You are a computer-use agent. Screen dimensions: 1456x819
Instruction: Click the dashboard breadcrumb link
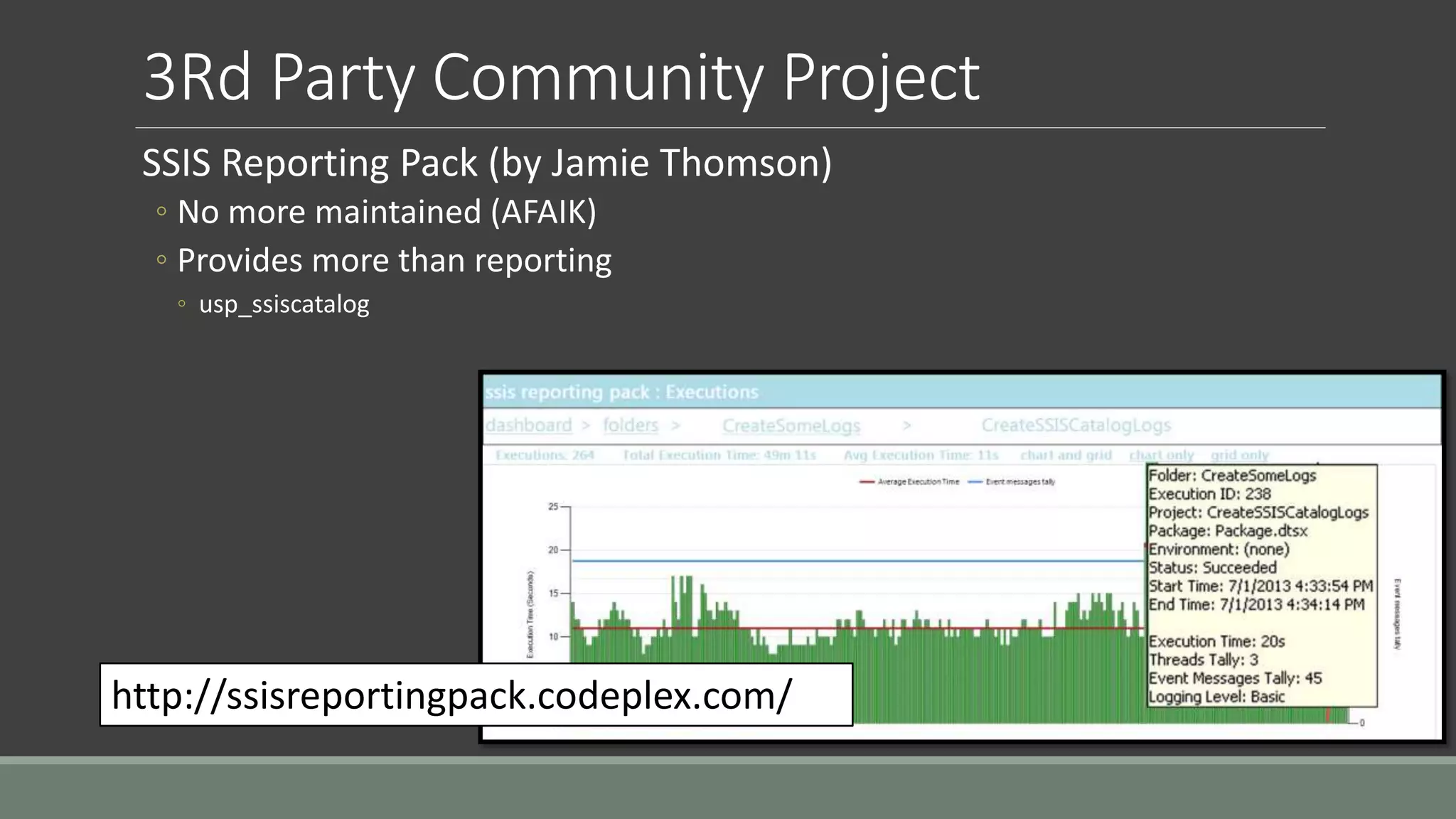(x=528, y=425)
